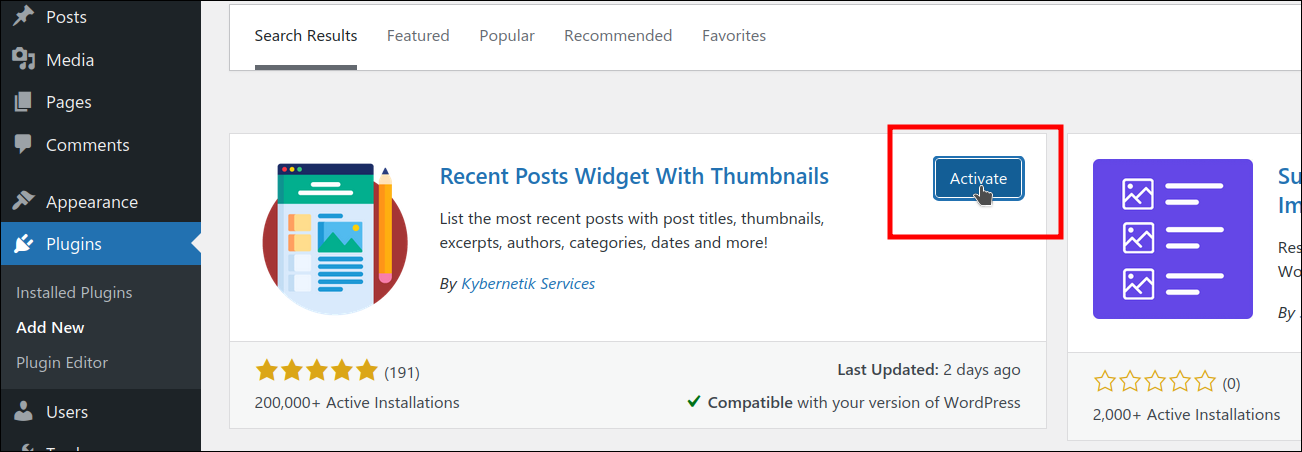
Task: Click the Users person icon
Action: [x=24, y=411]
